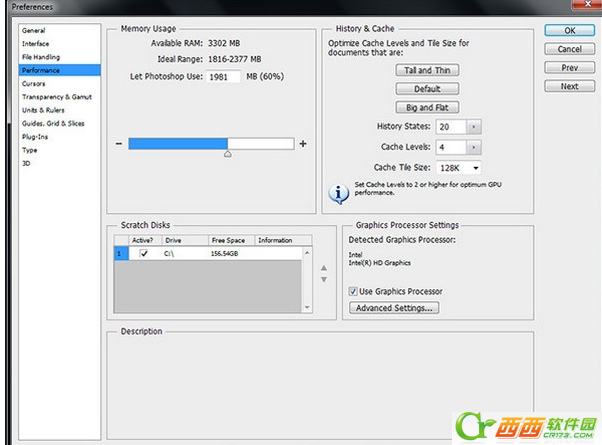
Task: Select the Type preferences category
Action: [60, 150]
